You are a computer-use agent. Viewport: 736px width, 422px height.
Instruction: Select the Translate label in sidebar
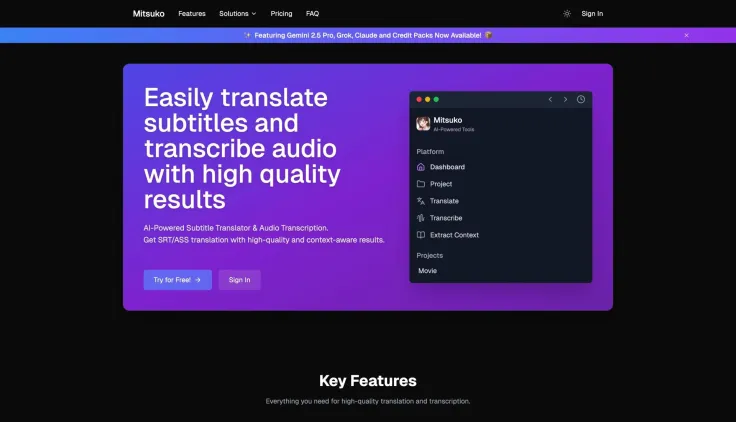coord(444,201)
